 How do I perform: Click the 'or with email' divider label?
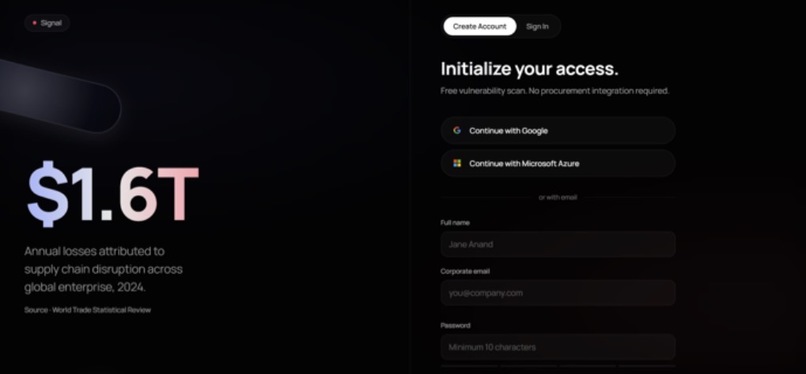pyautogui.click(x=558, y=197)
